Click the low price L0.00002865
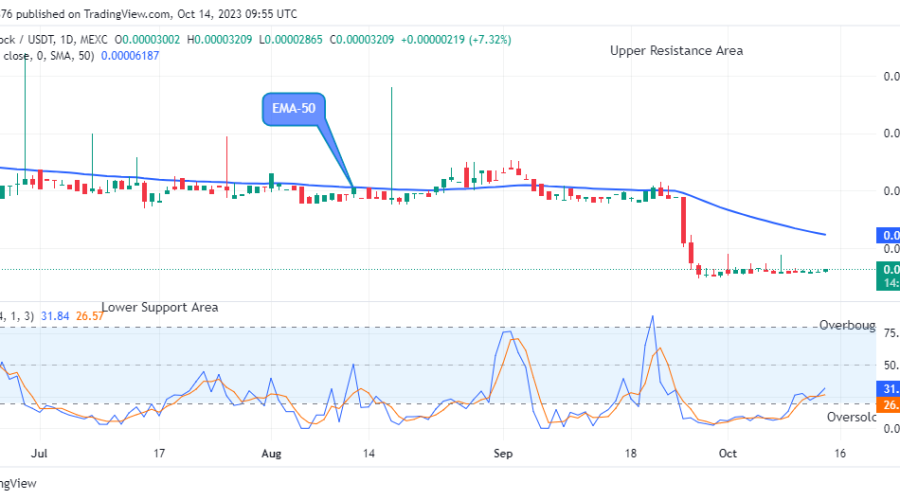 (x=290, y=40)
